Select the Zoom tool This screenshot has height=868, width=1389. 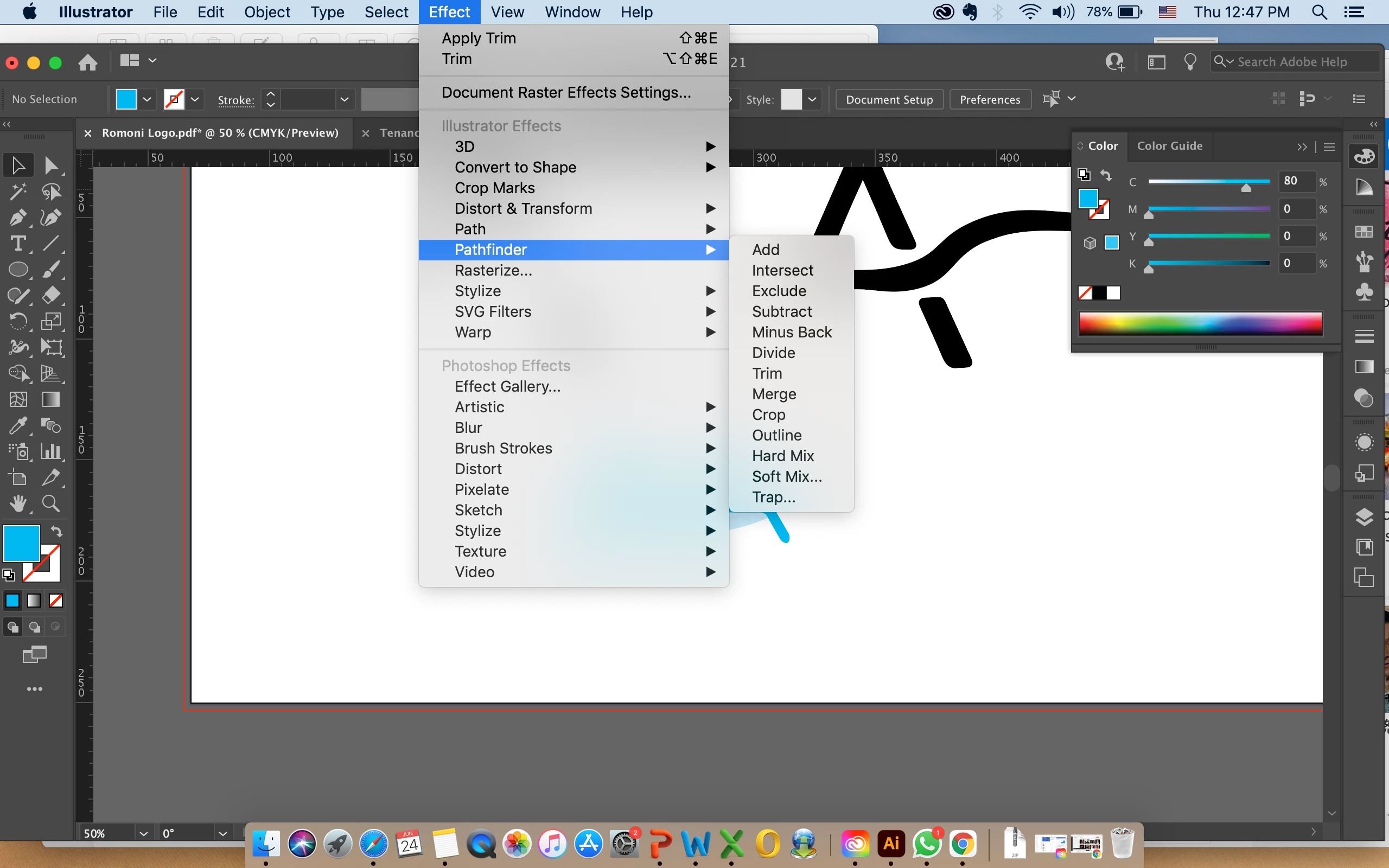pos(51,504)
